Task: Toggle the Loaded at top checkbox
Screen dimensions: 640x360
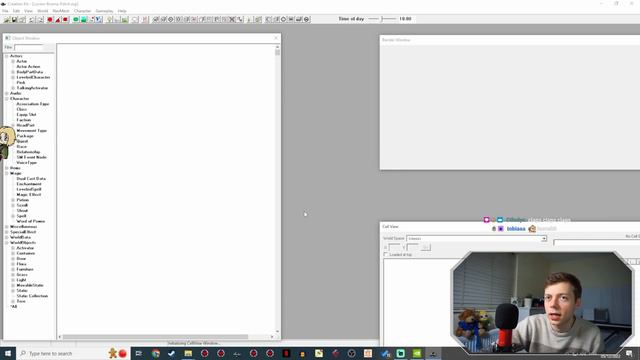Action: point(386,254)
